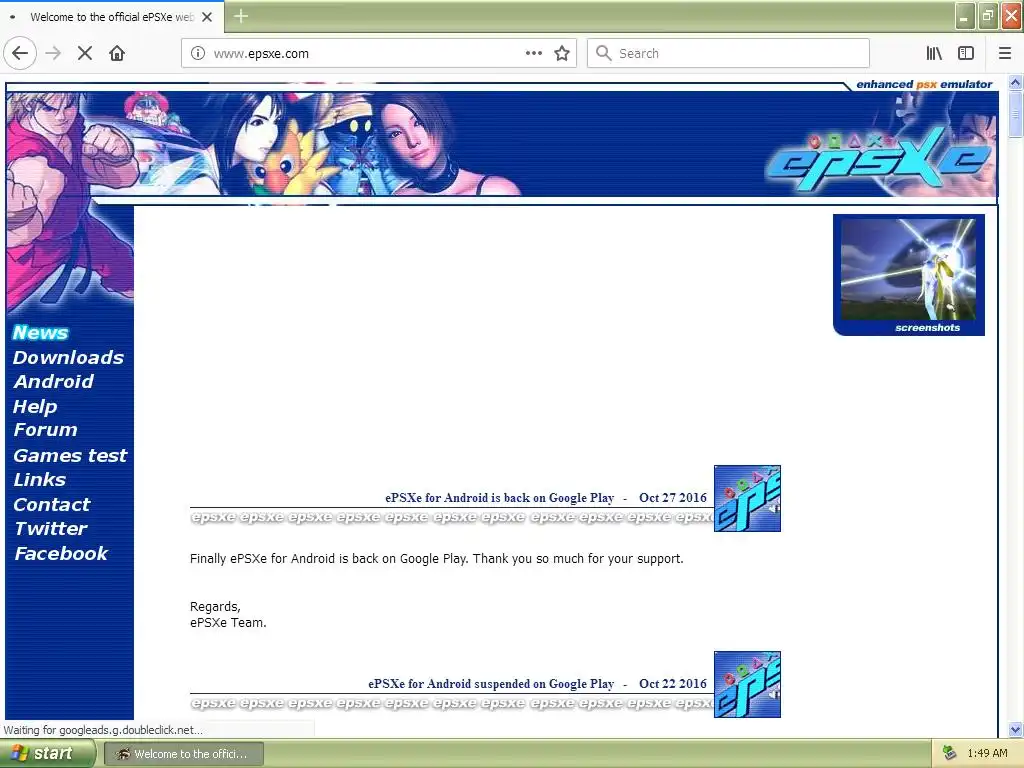Click 'enhanced psx emulator' banner text
The width and height of the screenshot is (1024, 768).
coord(924,84)
